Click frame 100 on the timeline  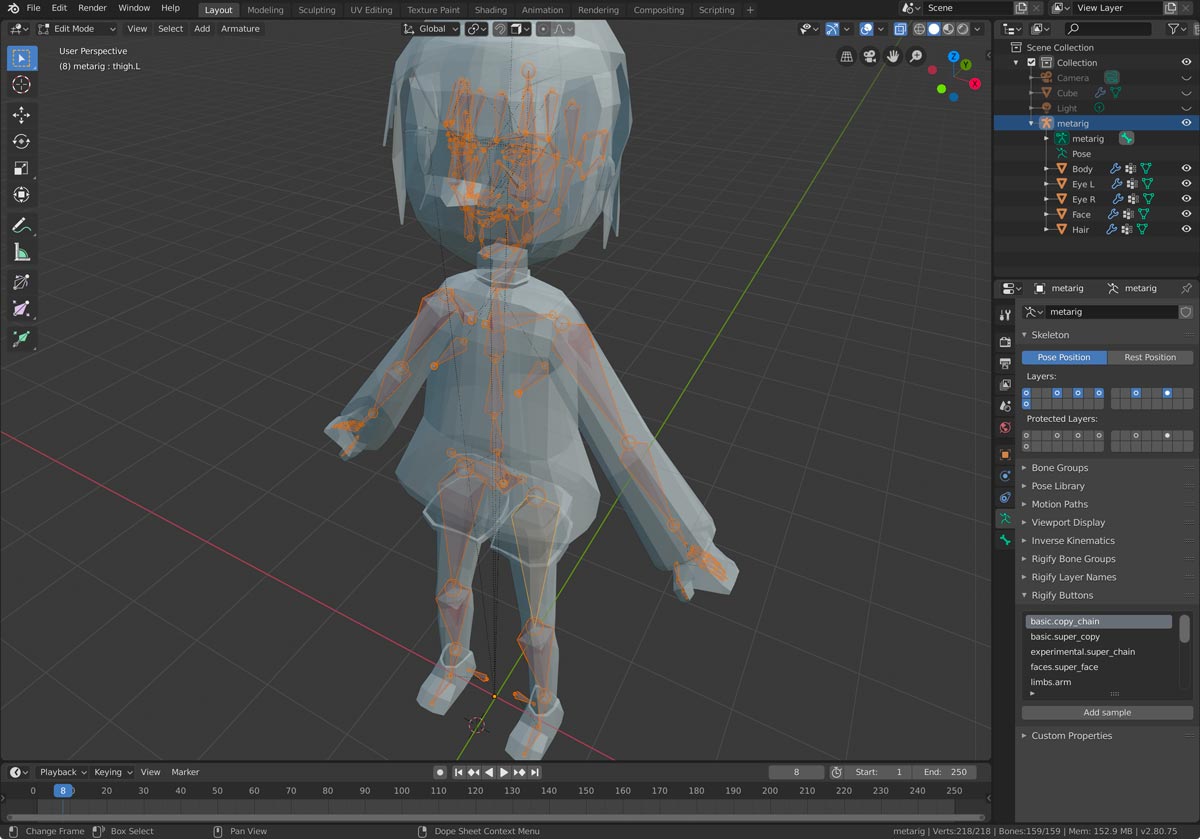401,791
